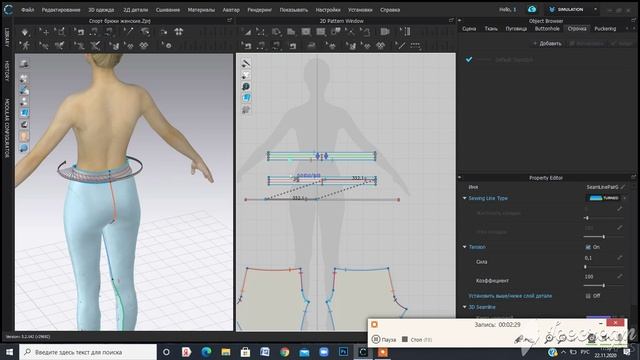
Task: Stop the recording with Стоп button
Action: [x=417, y=340]
